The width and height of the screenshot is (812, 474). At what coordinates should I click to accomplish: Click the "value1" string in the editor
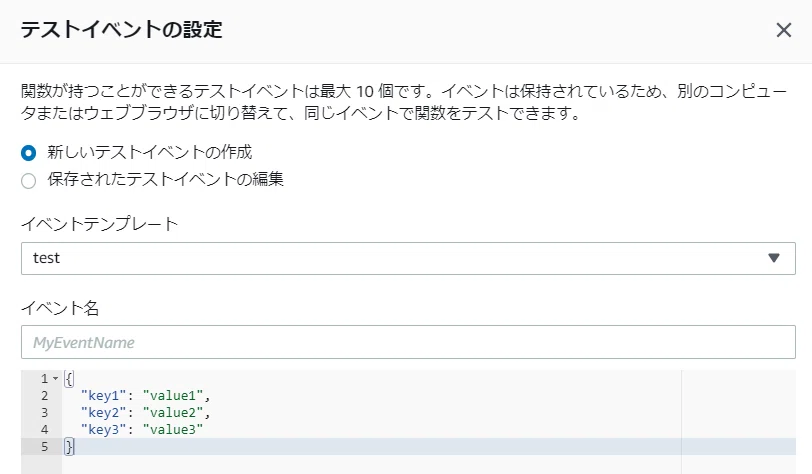tap(173, 395)
